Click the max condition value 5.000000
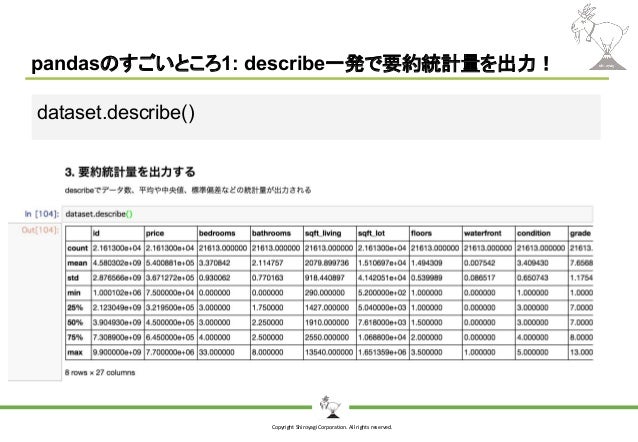The height and width of the screenshot is (442, 638). click(533, 352)
